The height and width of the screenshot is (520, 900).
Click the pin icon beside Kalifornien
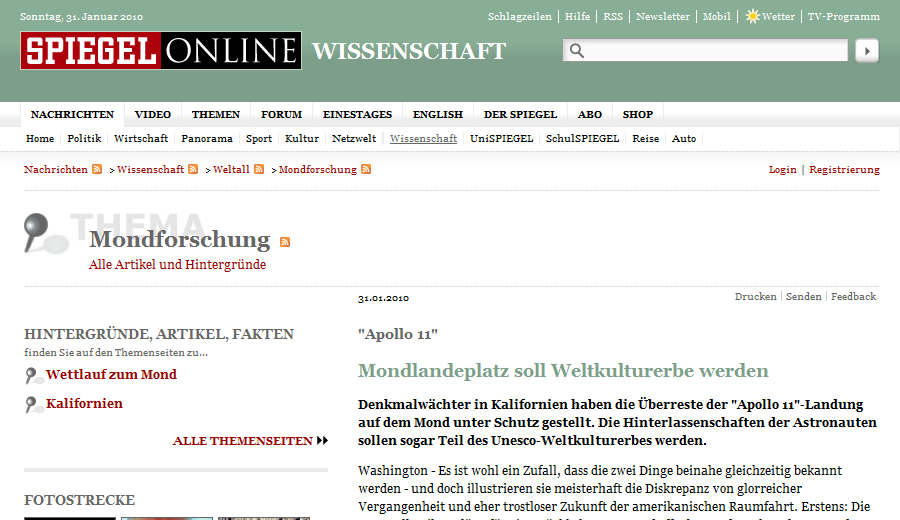(x=34, y=405)
